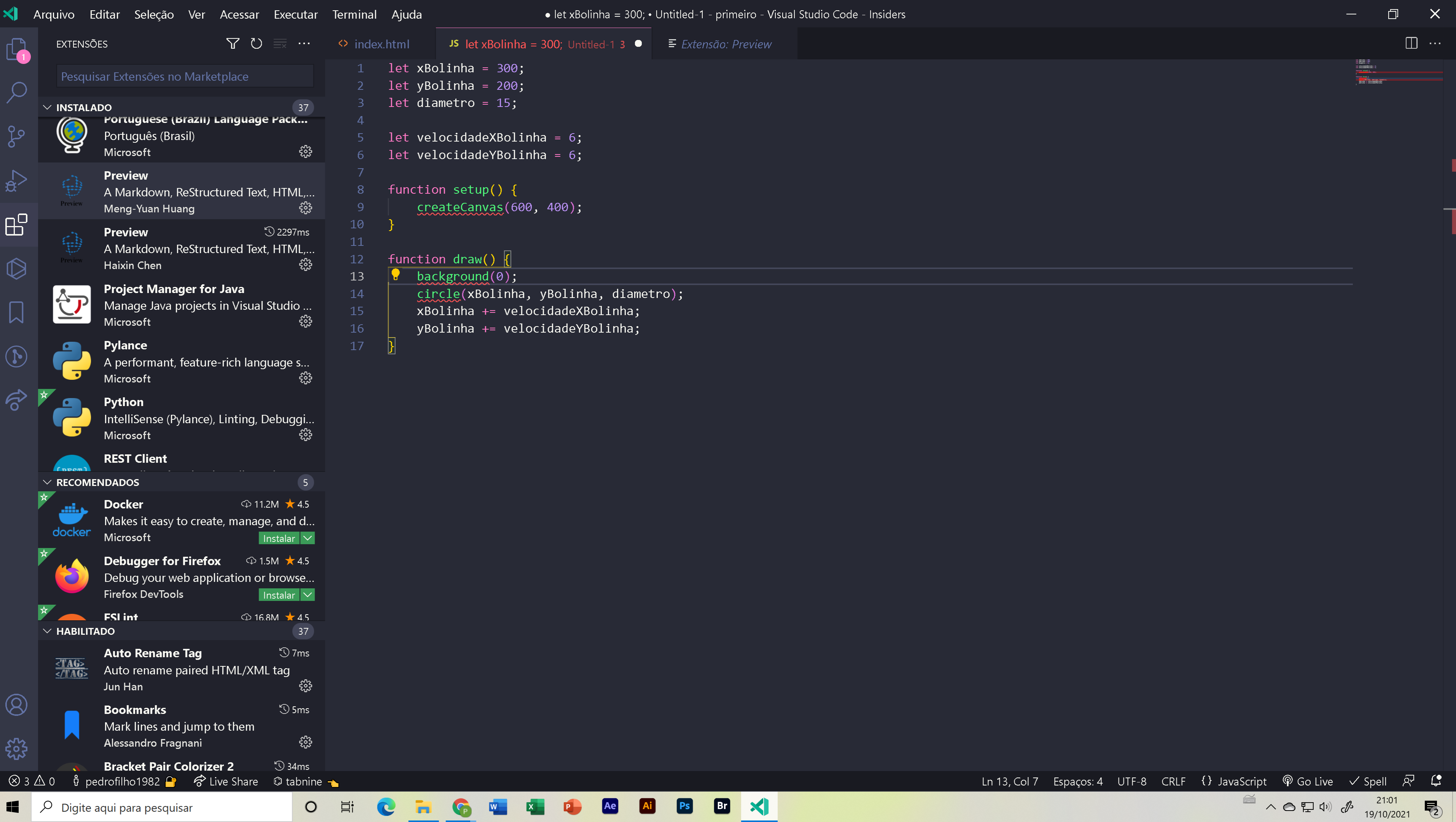Screen dimensions: 1456x822
Task: Open manage gear for Pylance extension
Action: coord(306,378)
